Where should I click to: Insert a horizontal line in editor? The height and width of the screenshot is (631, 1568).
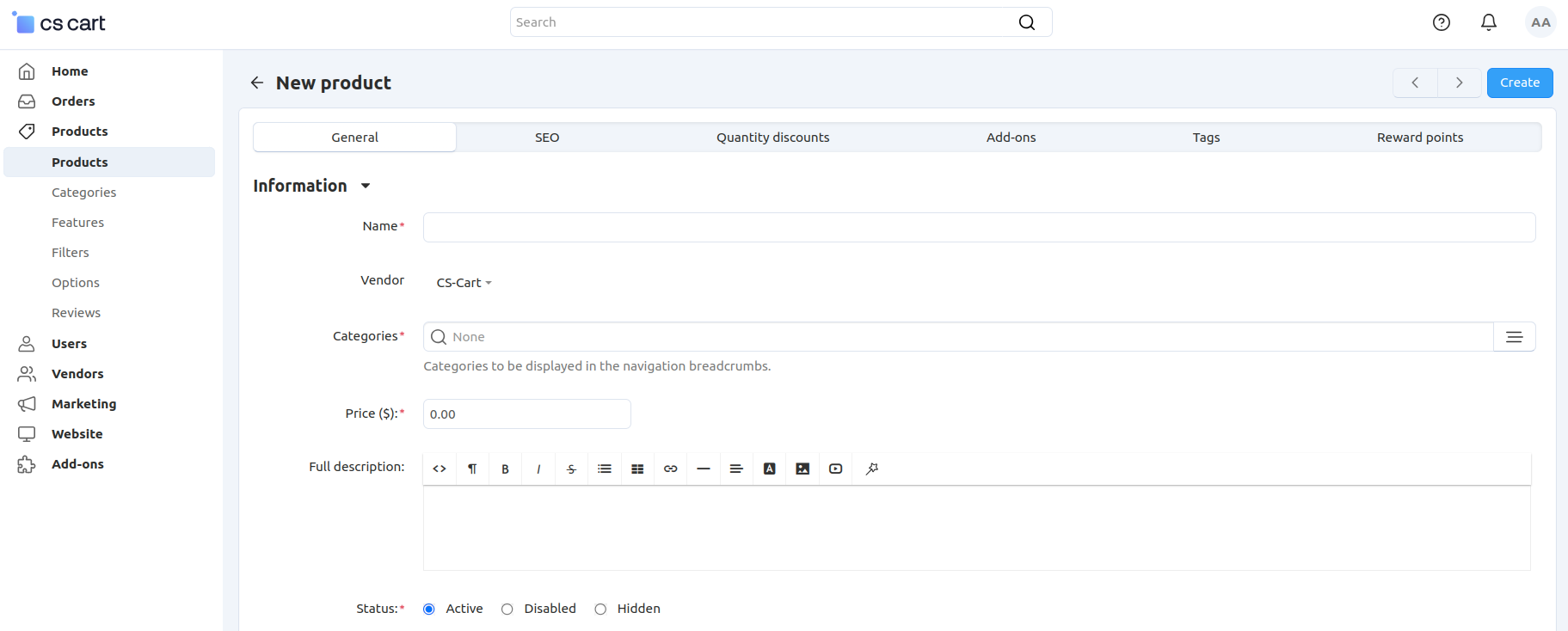coord(704,469)
